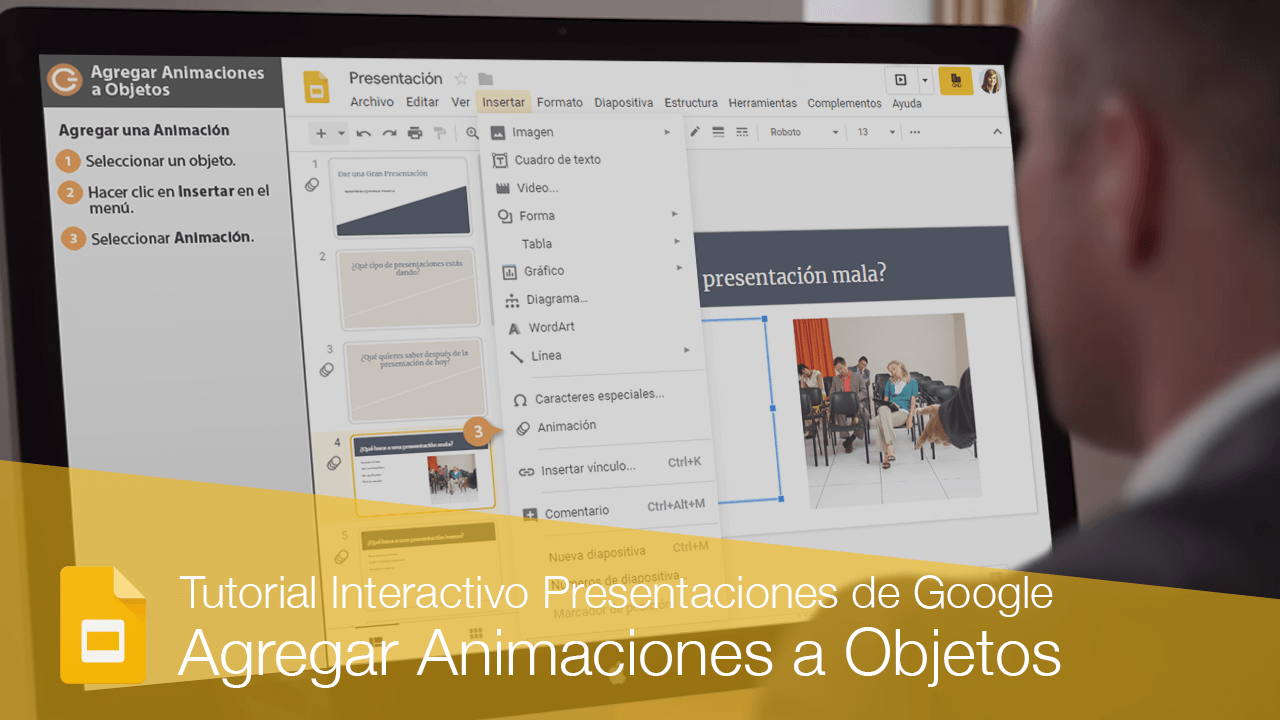1280x720 pixels.
Task: Star the Presentación document
Action: (461, 79)
